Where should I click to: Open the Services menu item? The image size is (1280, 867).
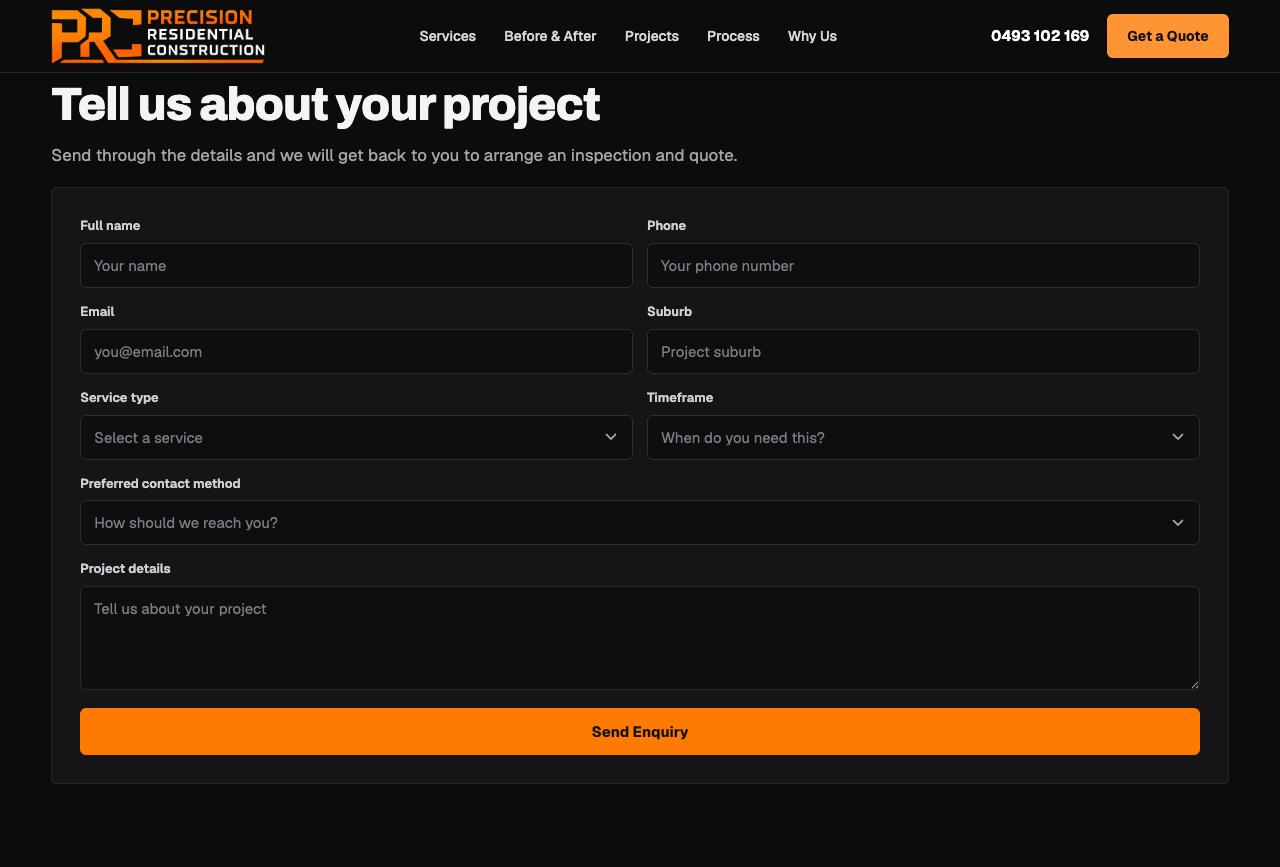448,36
